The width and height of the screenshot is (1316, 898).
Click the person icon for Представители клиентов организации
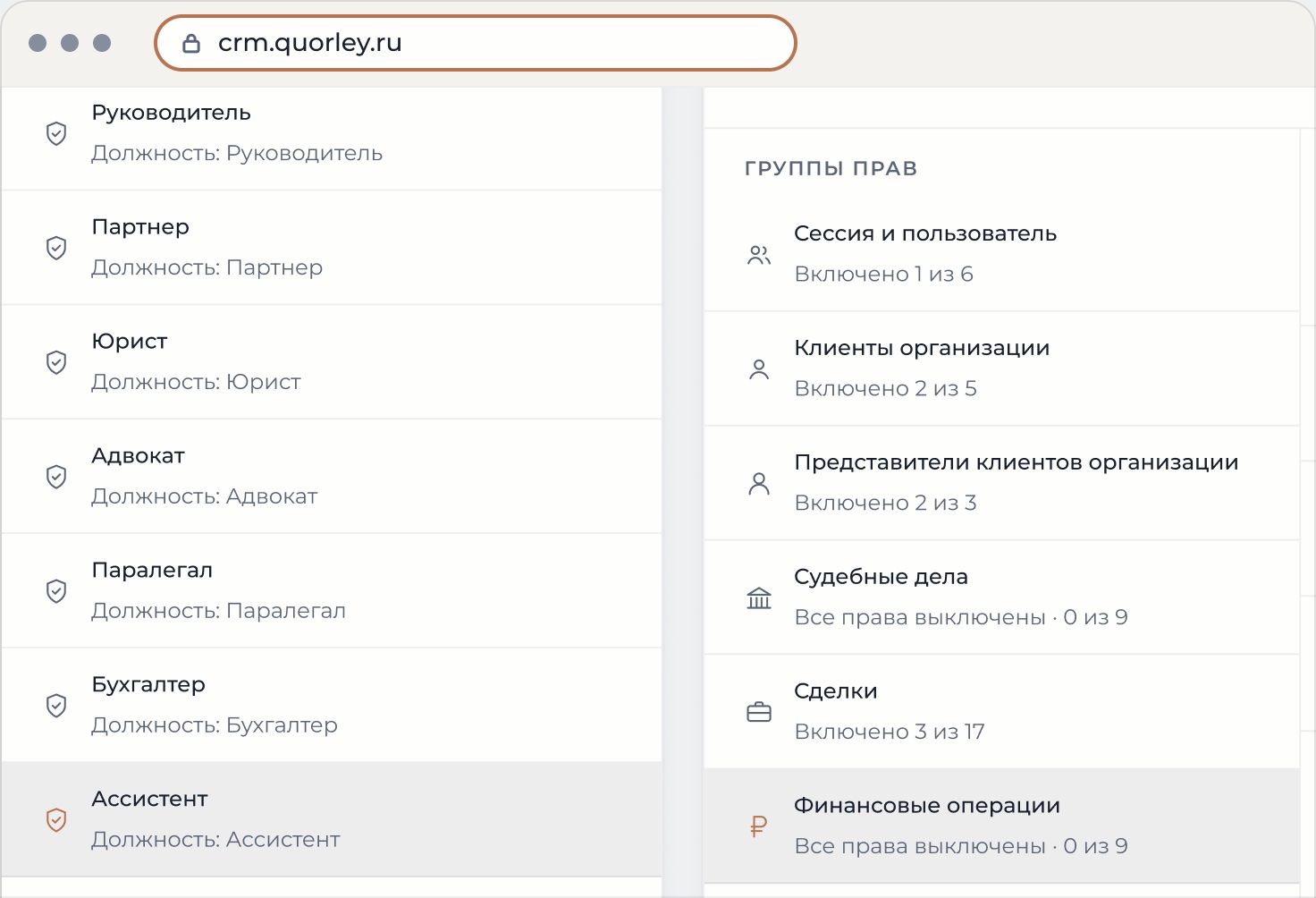tap(759, 484)
